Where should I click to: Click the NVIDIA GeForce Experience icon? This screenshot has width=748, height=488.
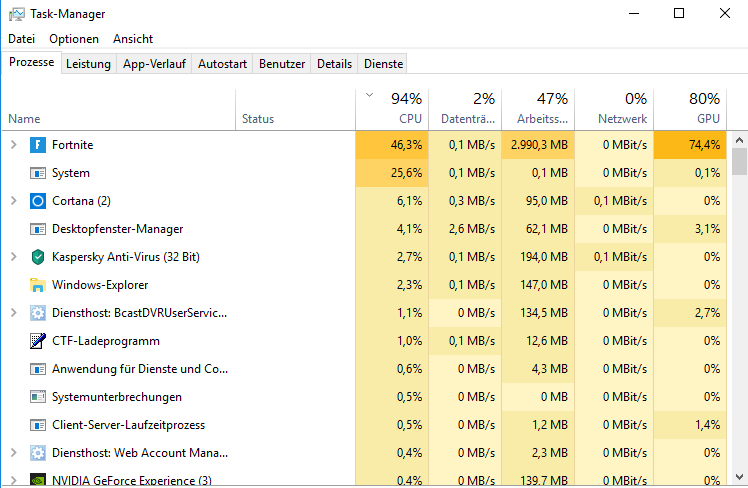click(38, 479)
